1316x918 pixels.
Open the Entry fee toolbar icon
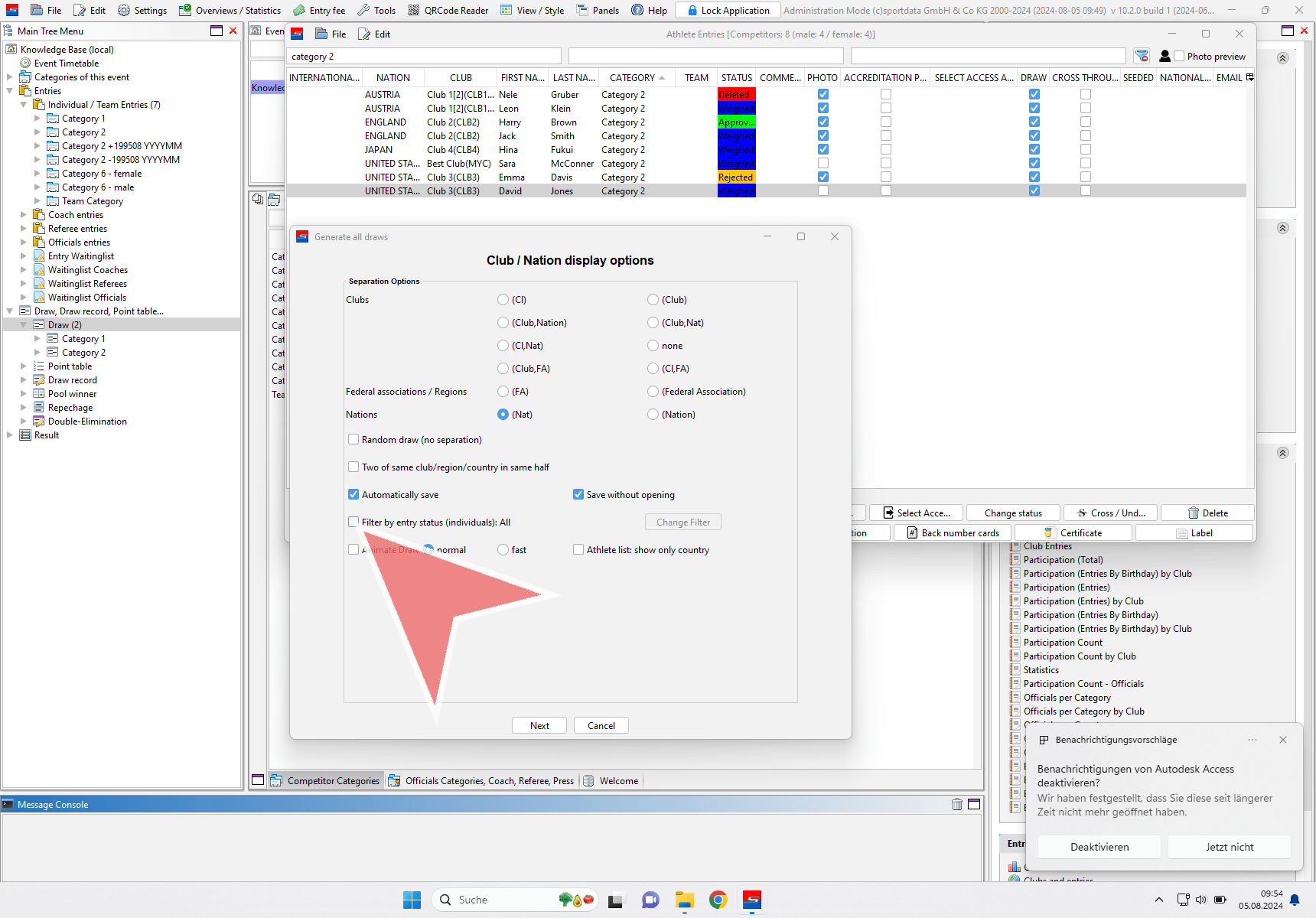click(299, 10)
